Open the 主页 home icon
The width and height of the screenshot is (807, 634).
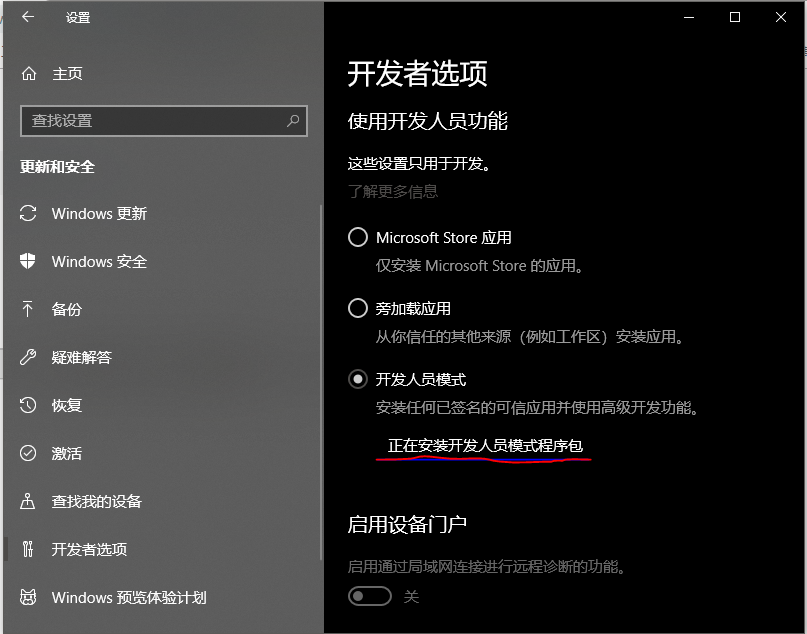29,74
